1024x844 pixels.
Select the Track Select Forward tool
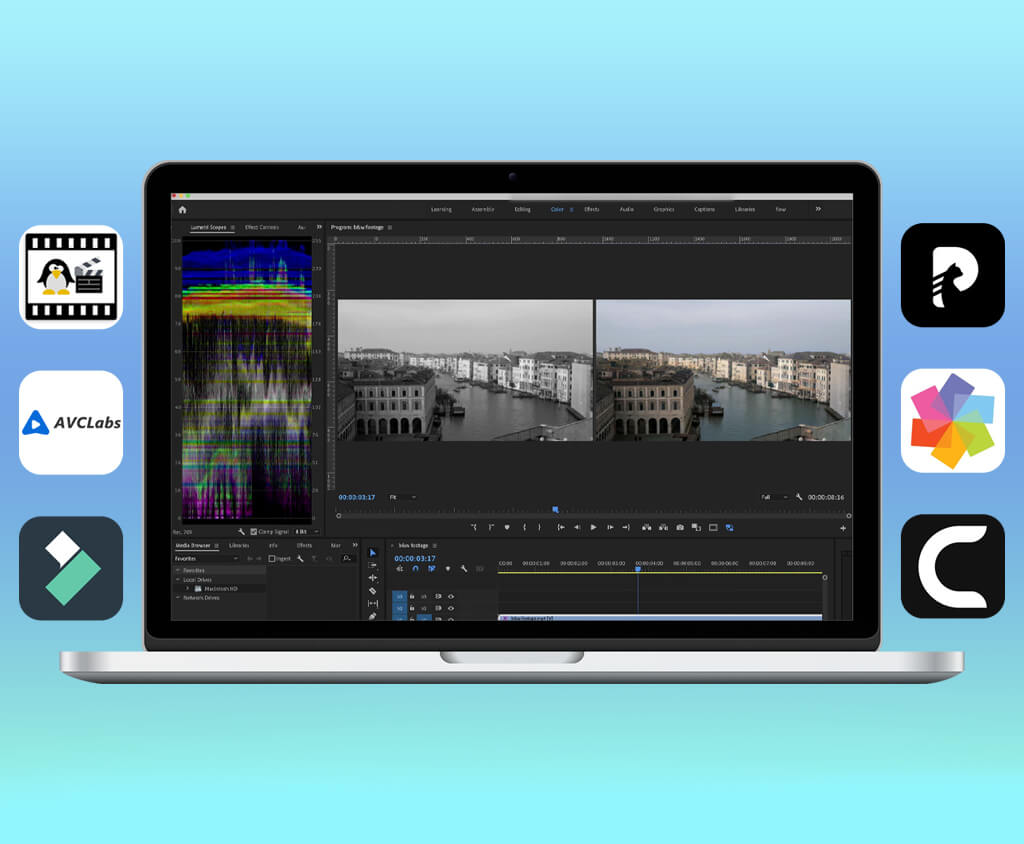[373, 565]
